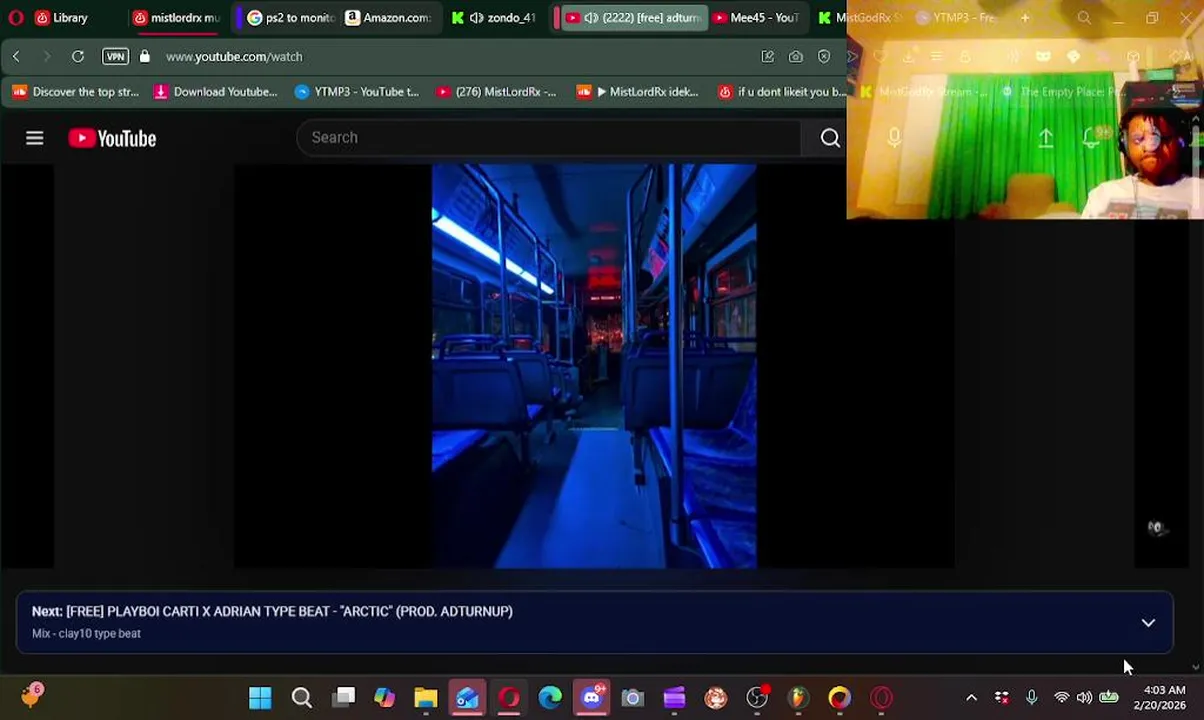This screenshot has width=1204, height=720.
Task: Open Discord from the taskbar
Action: coord(592,697)
